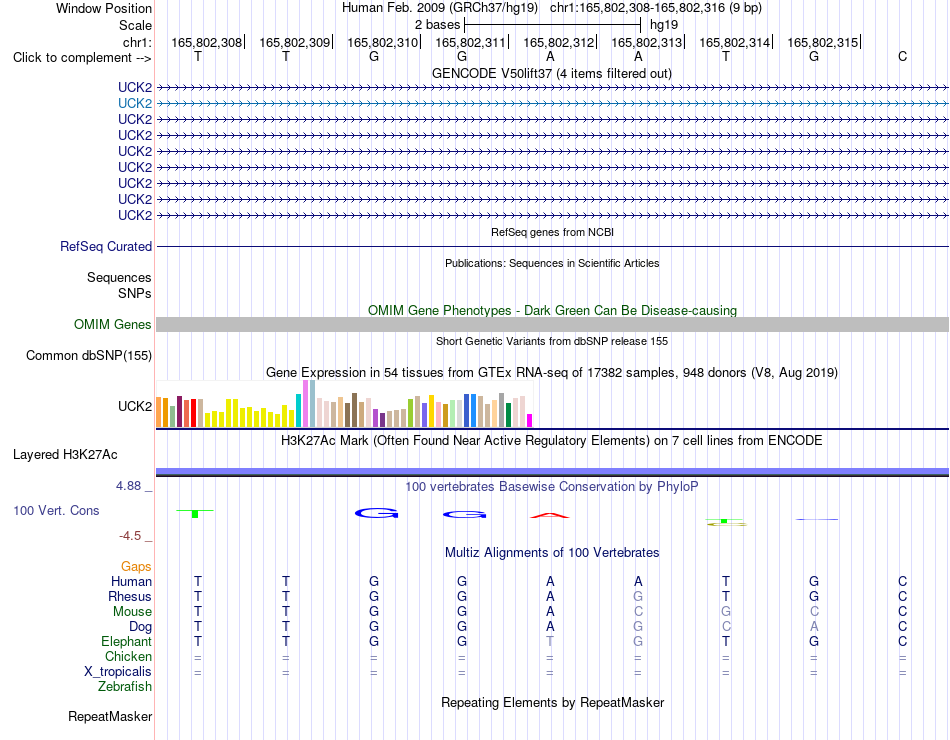Click "Multiz Alignments of 100 Vertebrates" title
This screenshot has width=950, height=740.
(x=552, y=553)
